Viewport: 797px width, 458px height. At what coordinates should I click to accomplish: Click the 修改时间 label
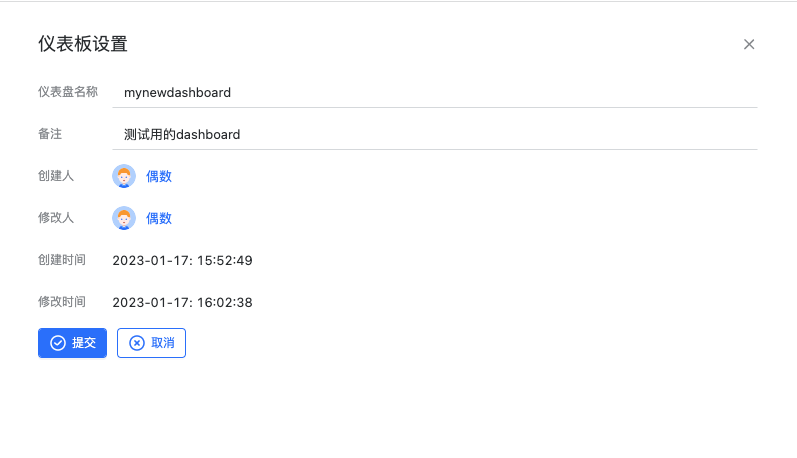[61, 302]
